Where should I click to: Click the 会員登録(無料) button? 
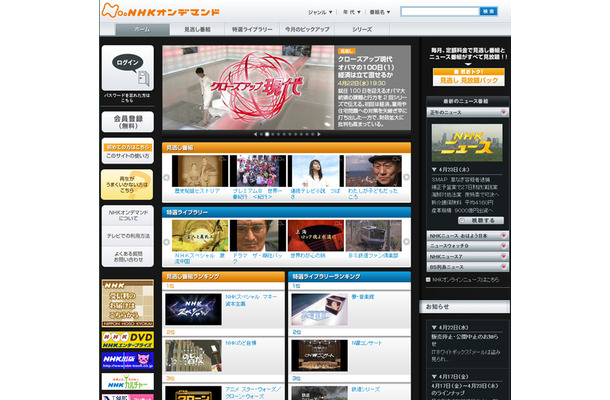128,122
